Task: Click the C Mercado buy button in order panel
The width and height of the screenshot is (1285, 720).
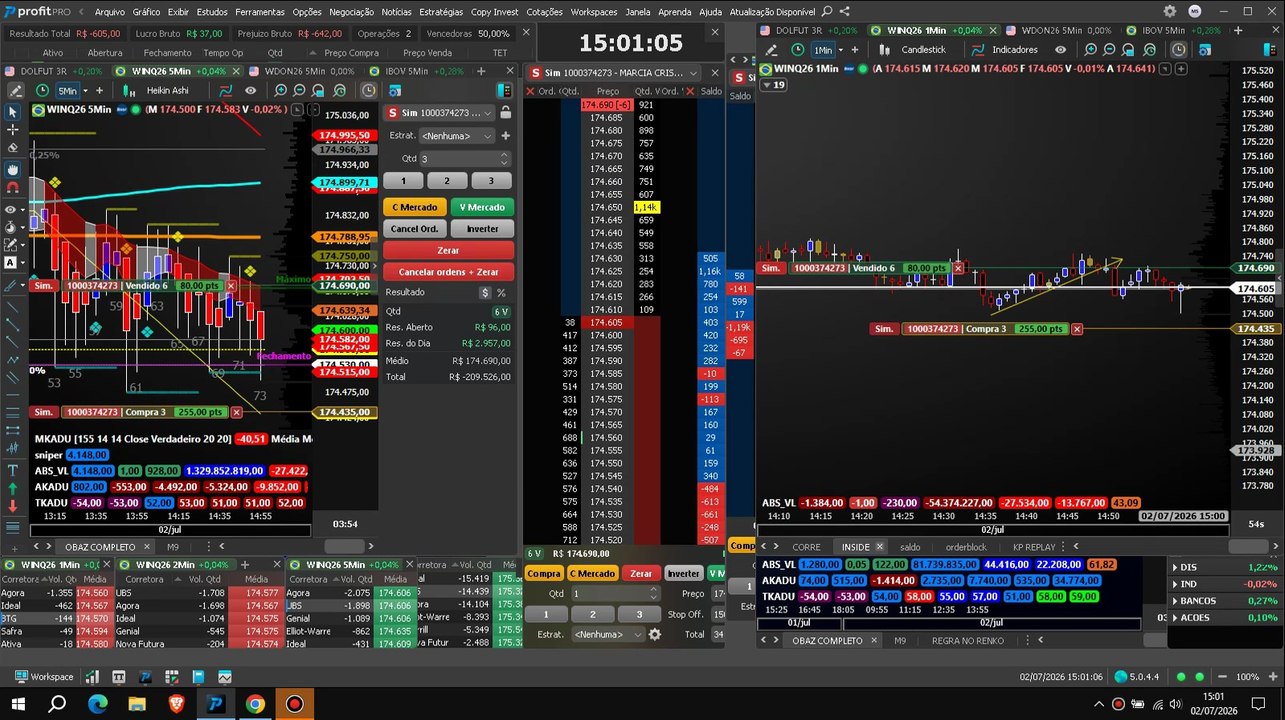Action: [x=415, y=207]
